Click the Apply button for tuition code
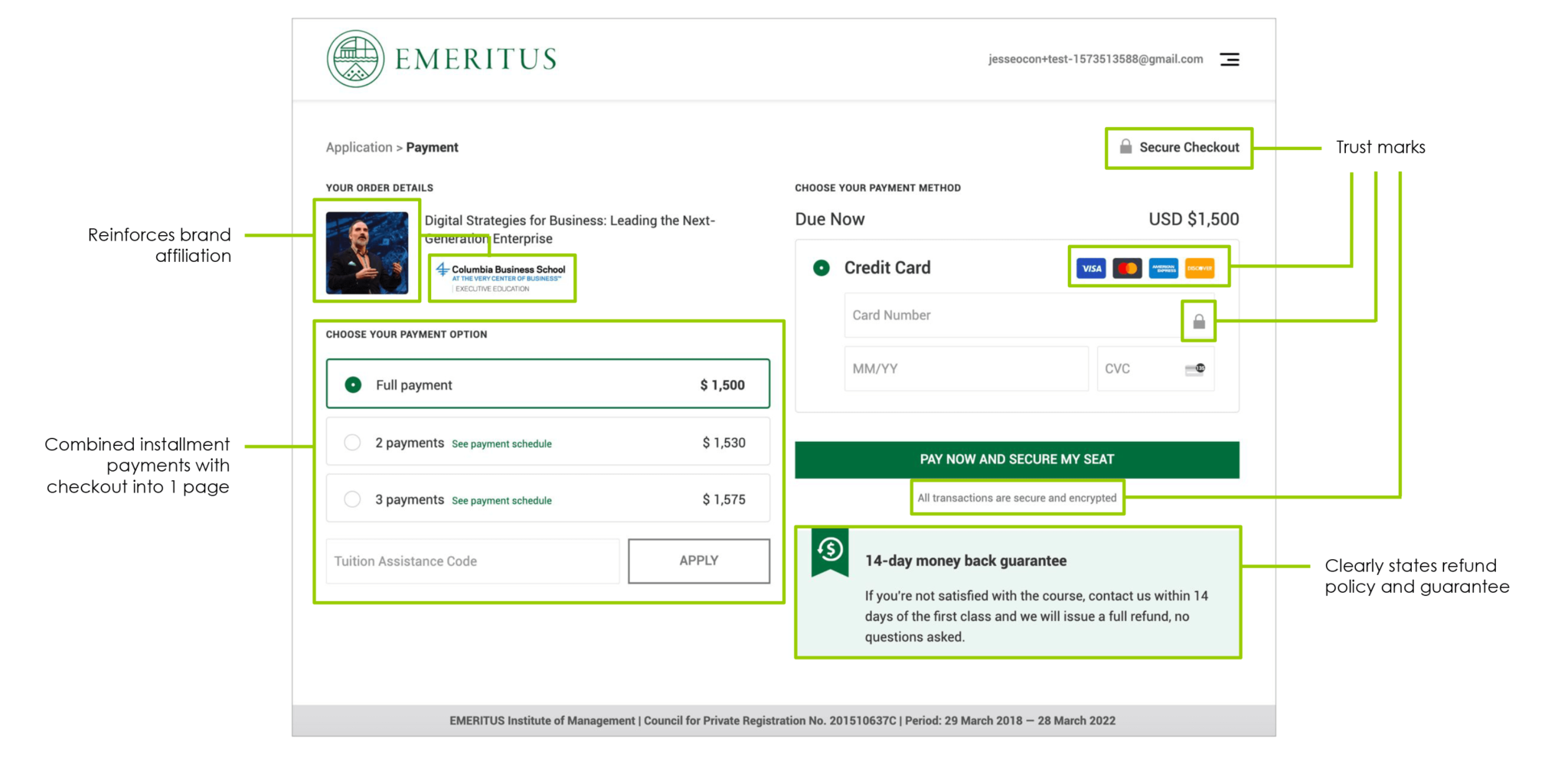 click(x=699, y=561)
